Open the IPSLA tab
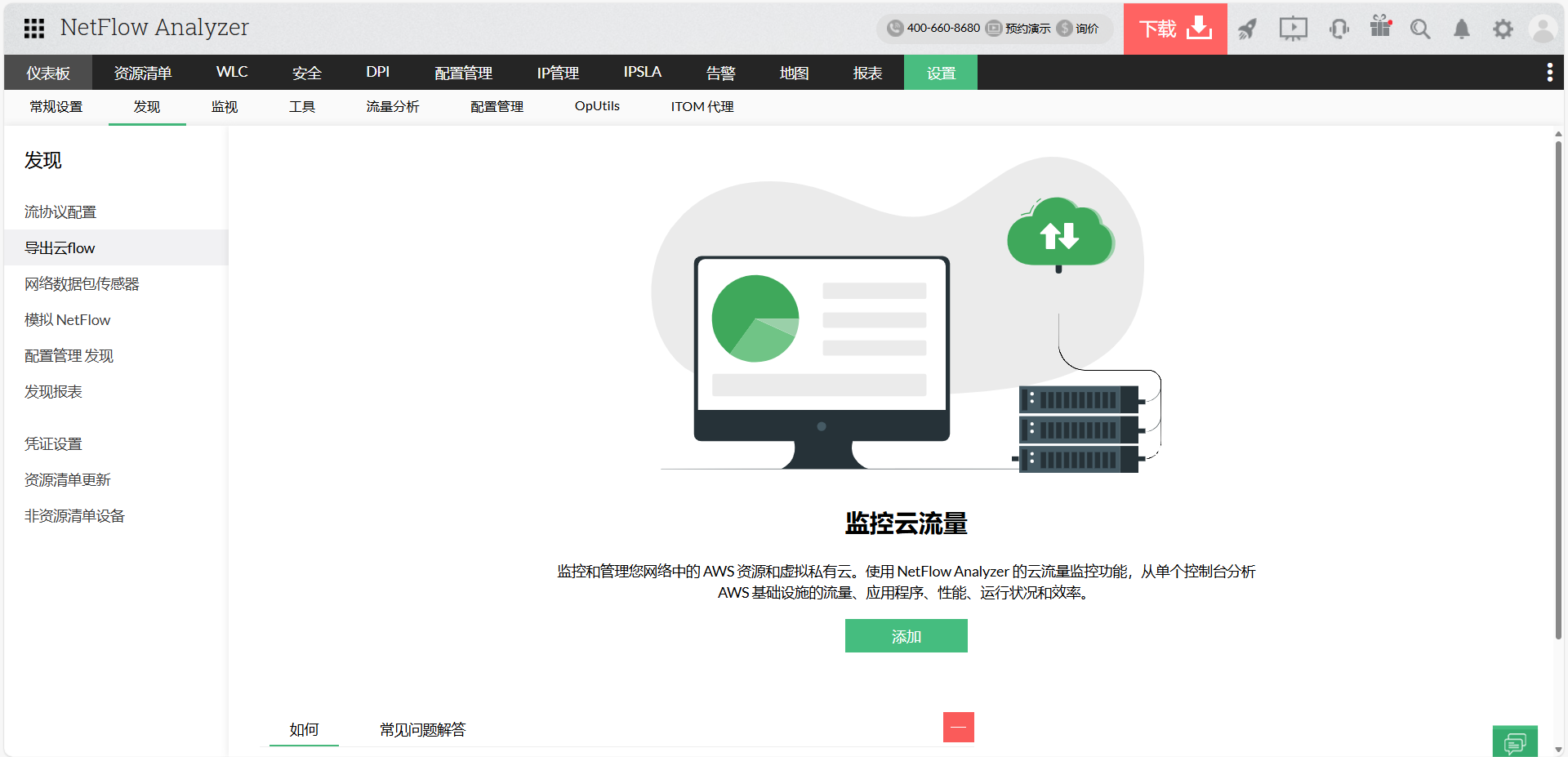Viewport: 1568px width, 757px height. click(x=643, y=73)
